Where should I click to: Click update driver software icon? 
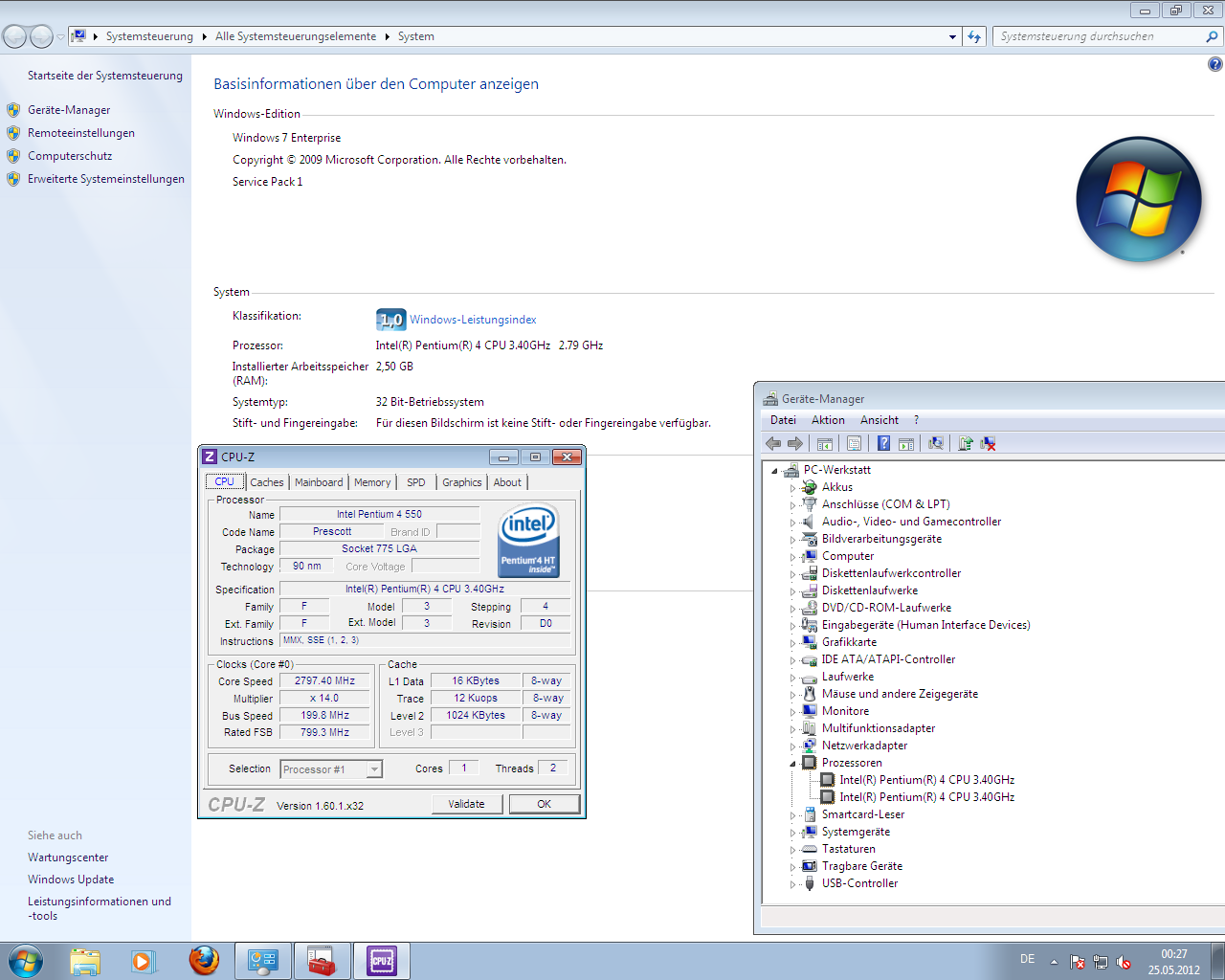click(x=966, y=443)
